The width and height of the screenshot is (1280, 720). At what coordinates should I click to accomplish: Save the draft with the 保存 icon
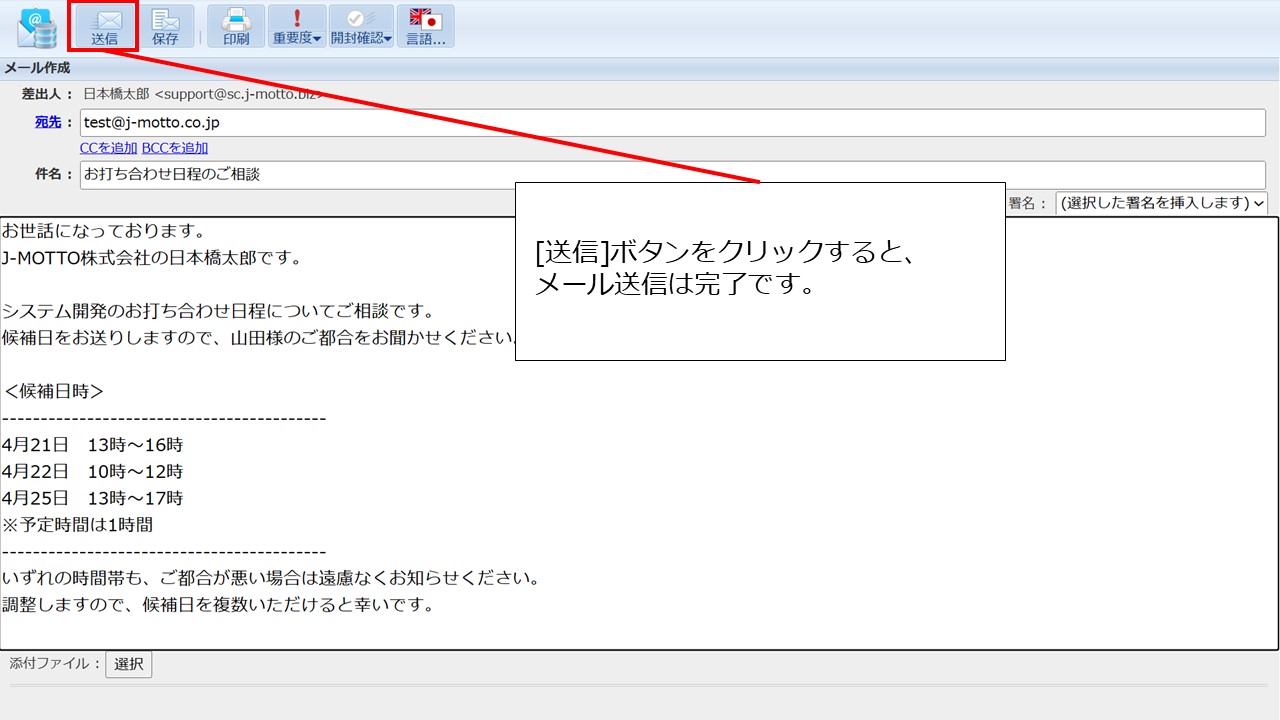pos(165,27)
